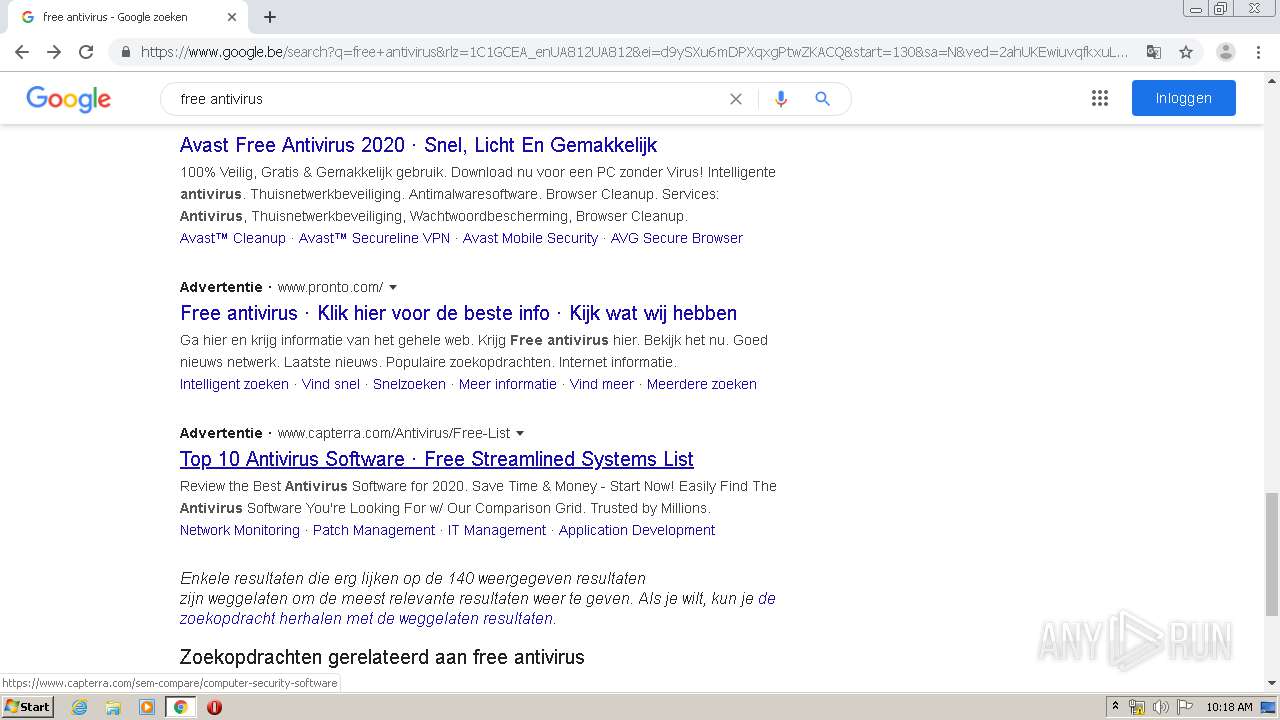Open 'Meerdere zoeken' sitelink
Screen dimensions: 1280x720
tap(702, 384)
